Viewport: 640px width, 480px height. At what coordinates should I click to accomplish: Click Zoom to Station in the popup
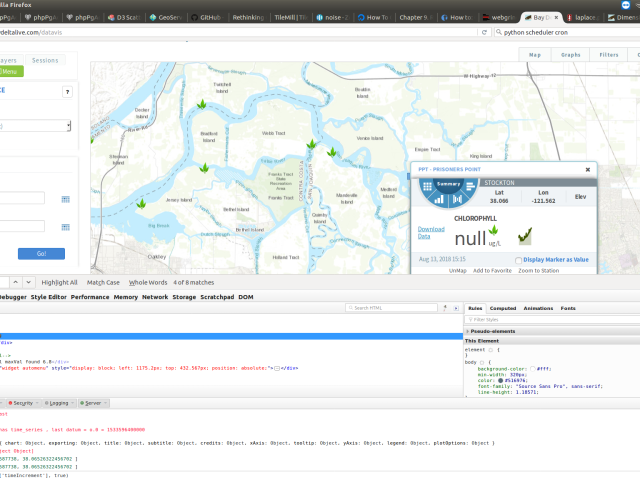pyautogui.click(x=538, y=271)
